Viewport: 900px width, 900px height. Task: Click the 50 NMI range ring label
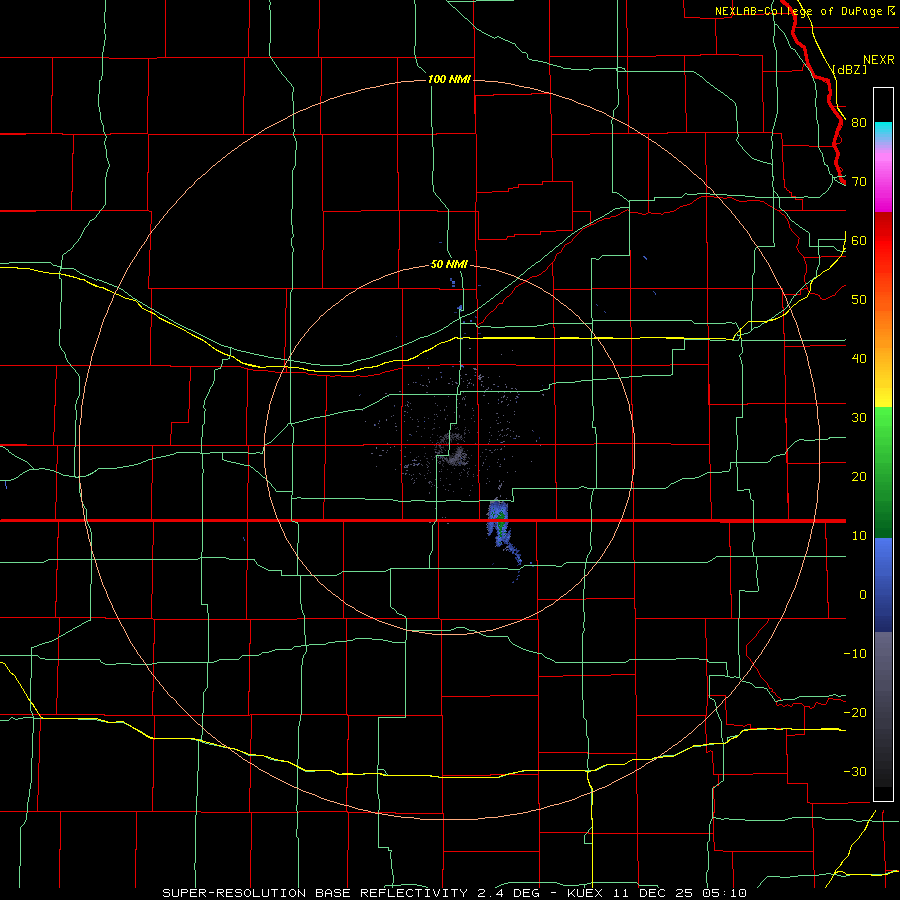[x=449, y=265]
